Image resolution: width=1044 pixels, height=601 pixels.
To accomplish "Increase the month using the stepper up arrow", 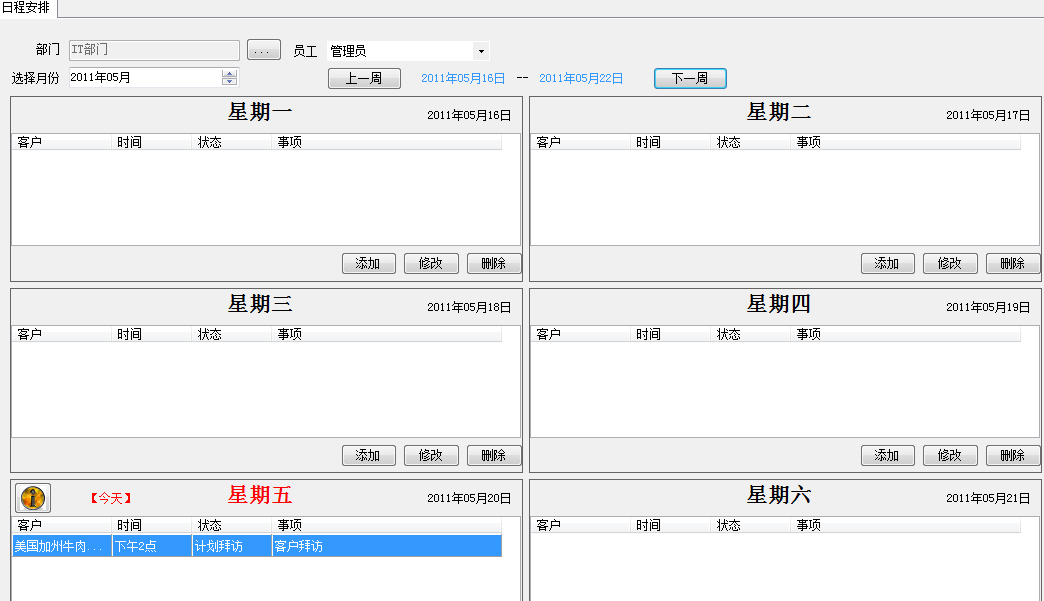I will pos(230,73).
